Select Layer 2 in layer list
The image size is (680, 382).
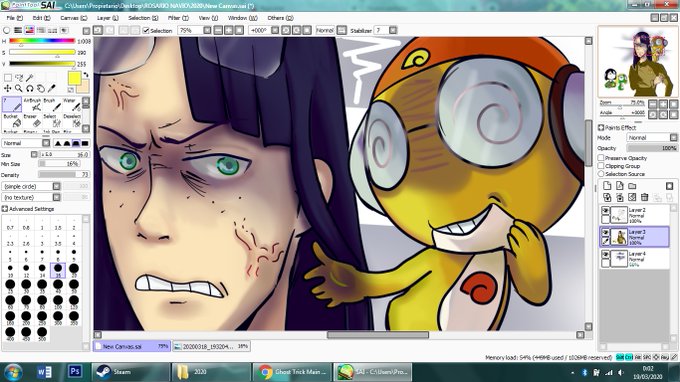(x=635, y=215)
